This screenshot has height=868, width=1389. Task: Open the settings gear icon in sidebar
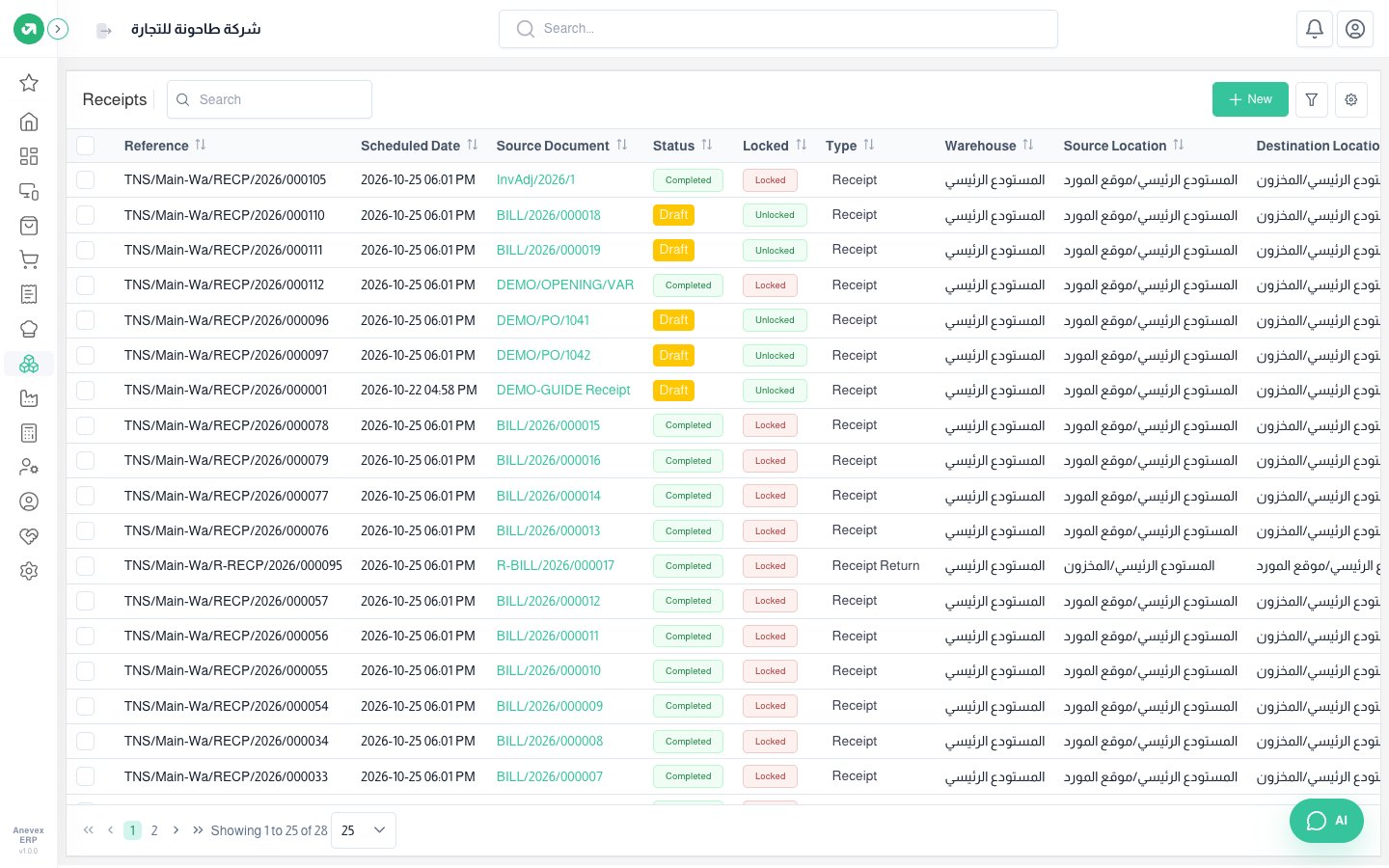tap(29, 571)
